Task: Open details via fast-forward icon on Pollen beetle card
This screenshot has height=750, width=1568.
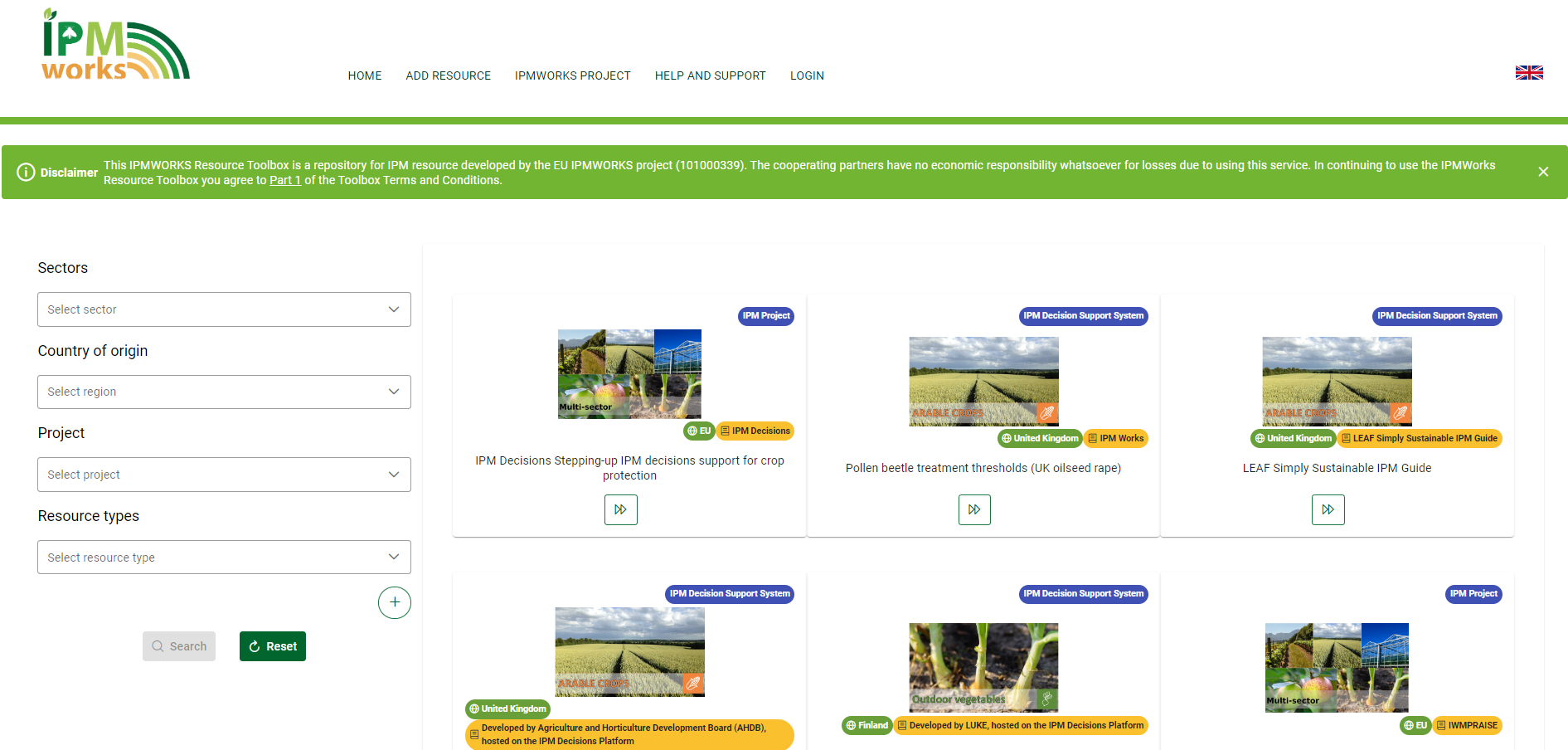Action: coord(974,509)
